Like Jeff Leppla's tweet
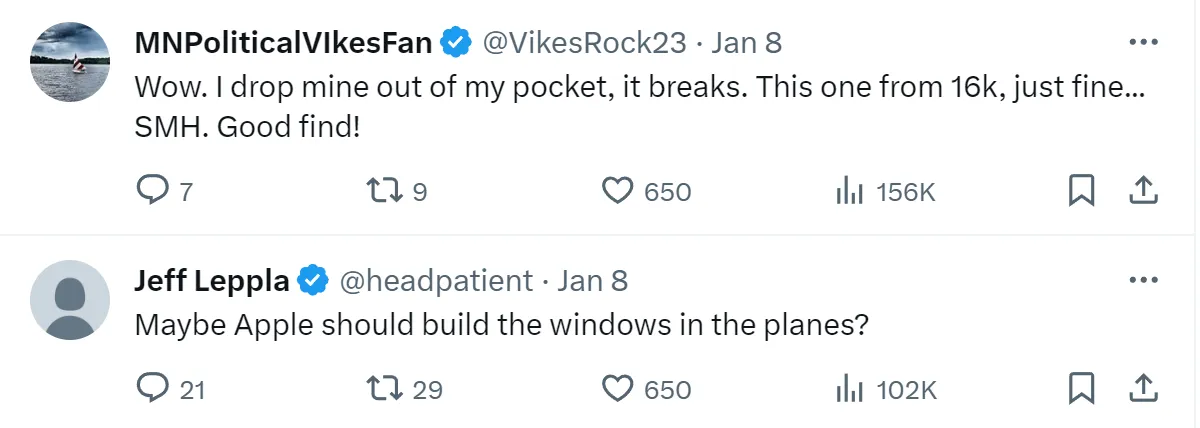The image size is (1200, 428). (x=620, y=388)
